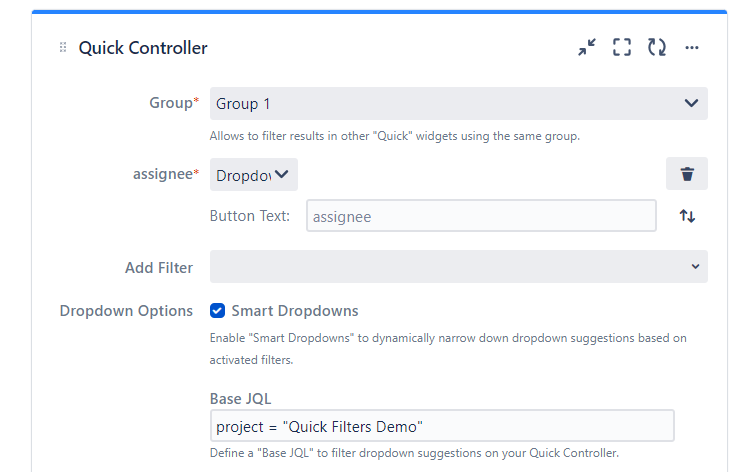The height and width of the screenshot is (472, 738).
Task: Refresh the Quick Controller widget
Action: 657,48
